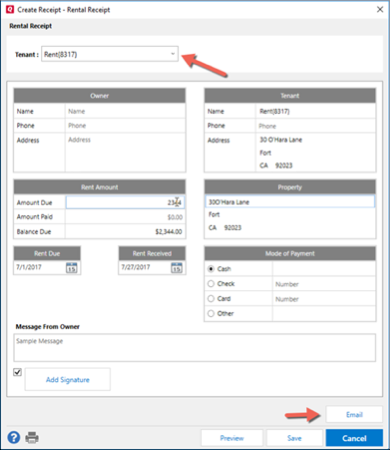Viewport: 390px width, 450px height.
Task: Click the Rent Received date 7/27/2017
Action: 135,267
